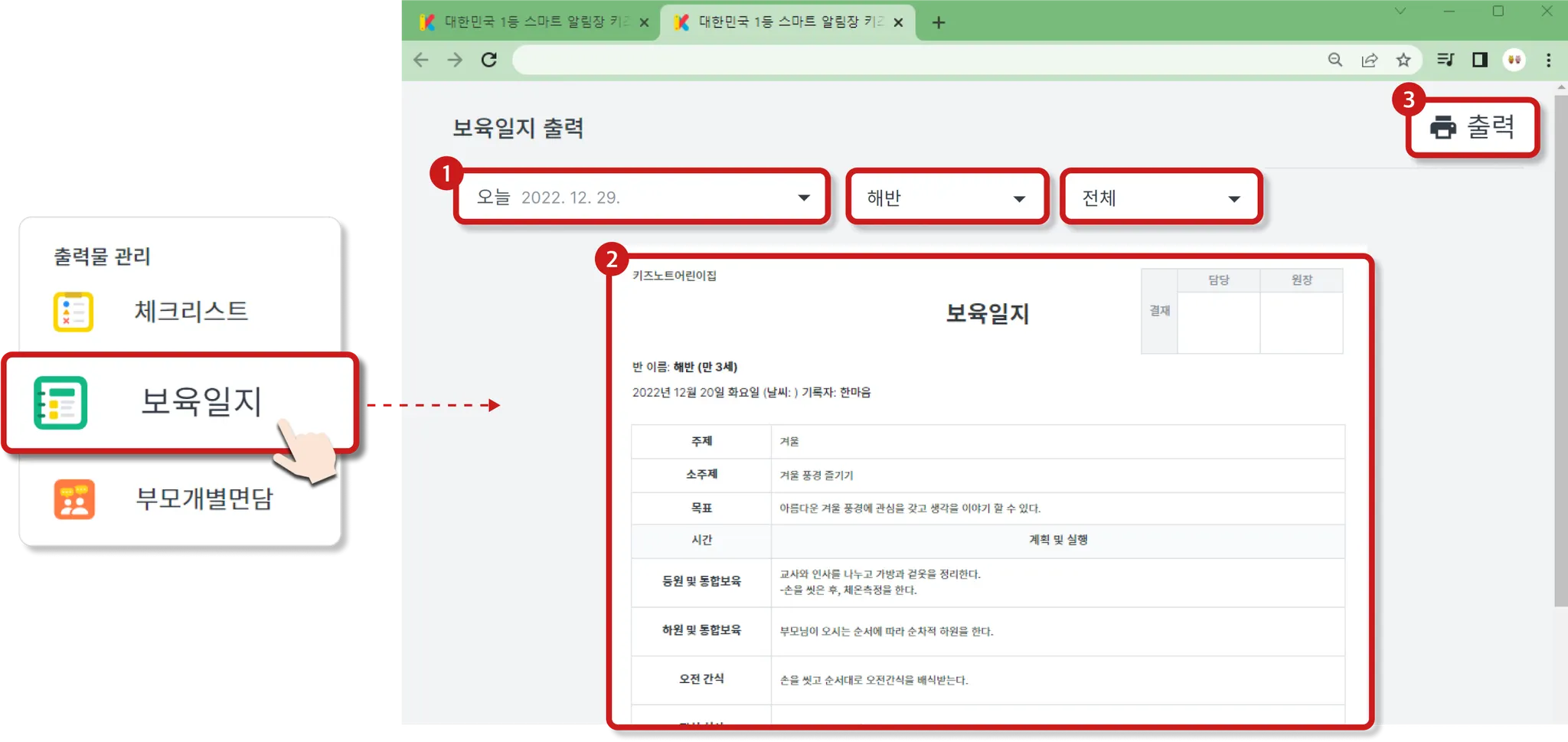1568x742 pixels.
Task: Select 부모개별면담 in the 출력물 관리 menu
Action: 204,498
